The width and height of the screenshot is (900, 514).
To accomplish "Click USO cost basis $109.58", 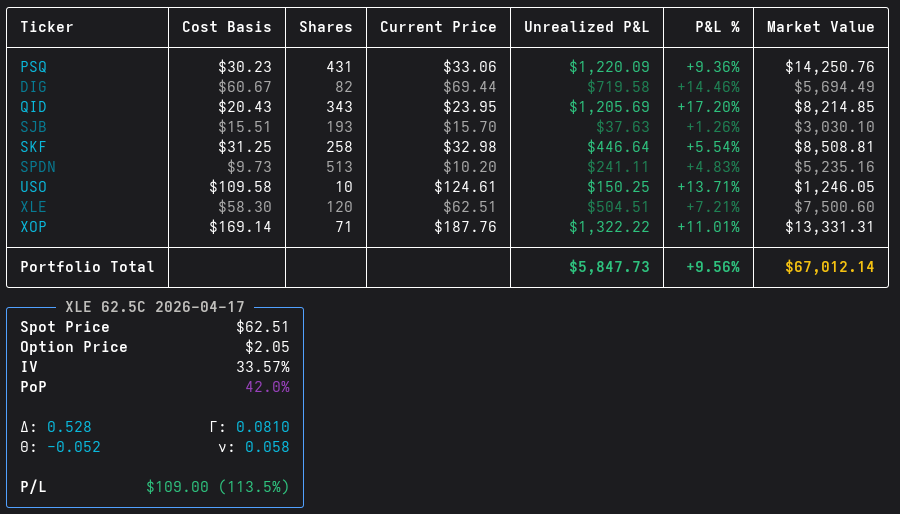I will [x=240, y=187].
